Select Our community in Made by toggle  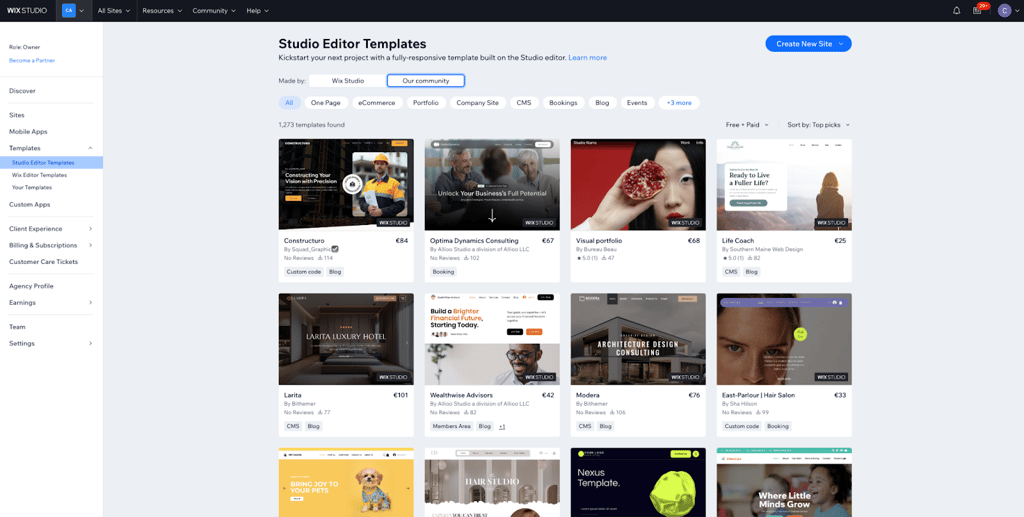pyautogui.click(x=426, y=80)
